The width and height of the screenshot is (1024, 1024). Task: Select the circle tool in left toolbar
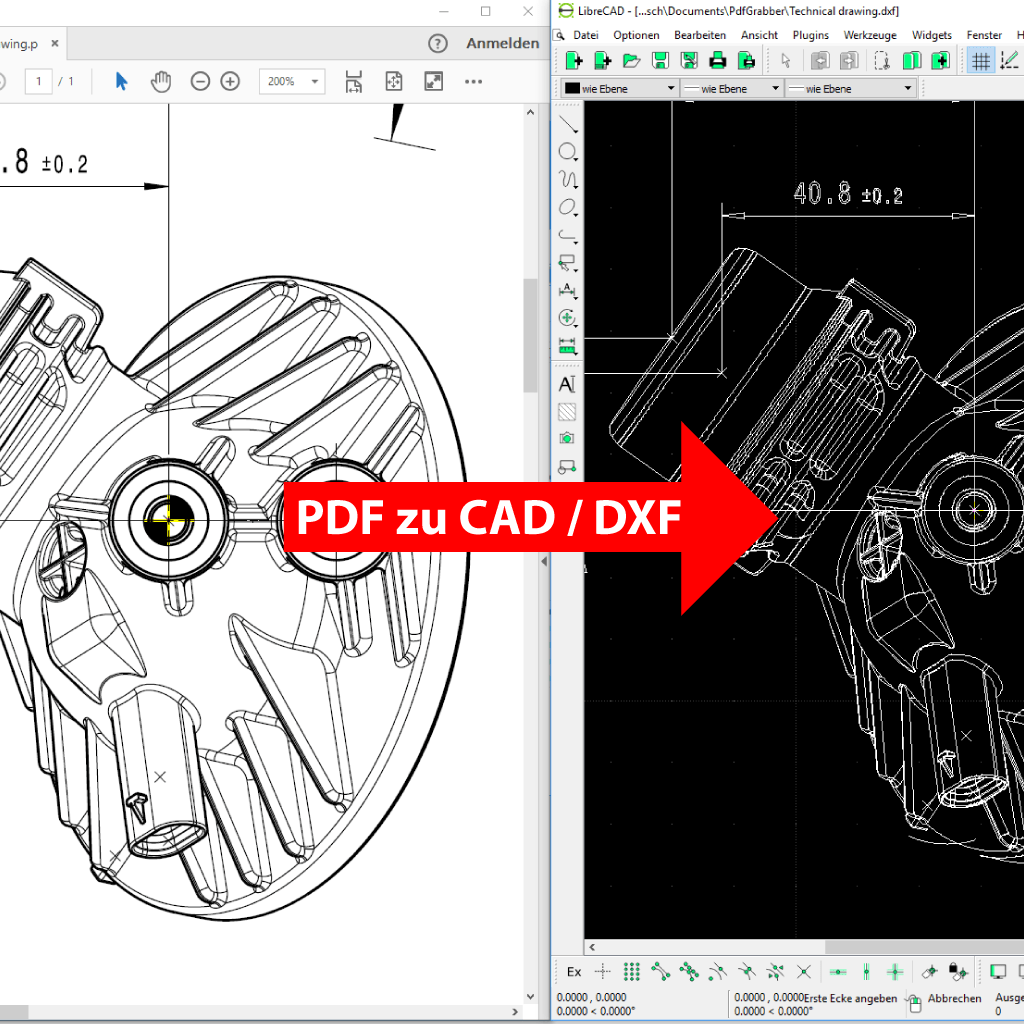[567, 152]
